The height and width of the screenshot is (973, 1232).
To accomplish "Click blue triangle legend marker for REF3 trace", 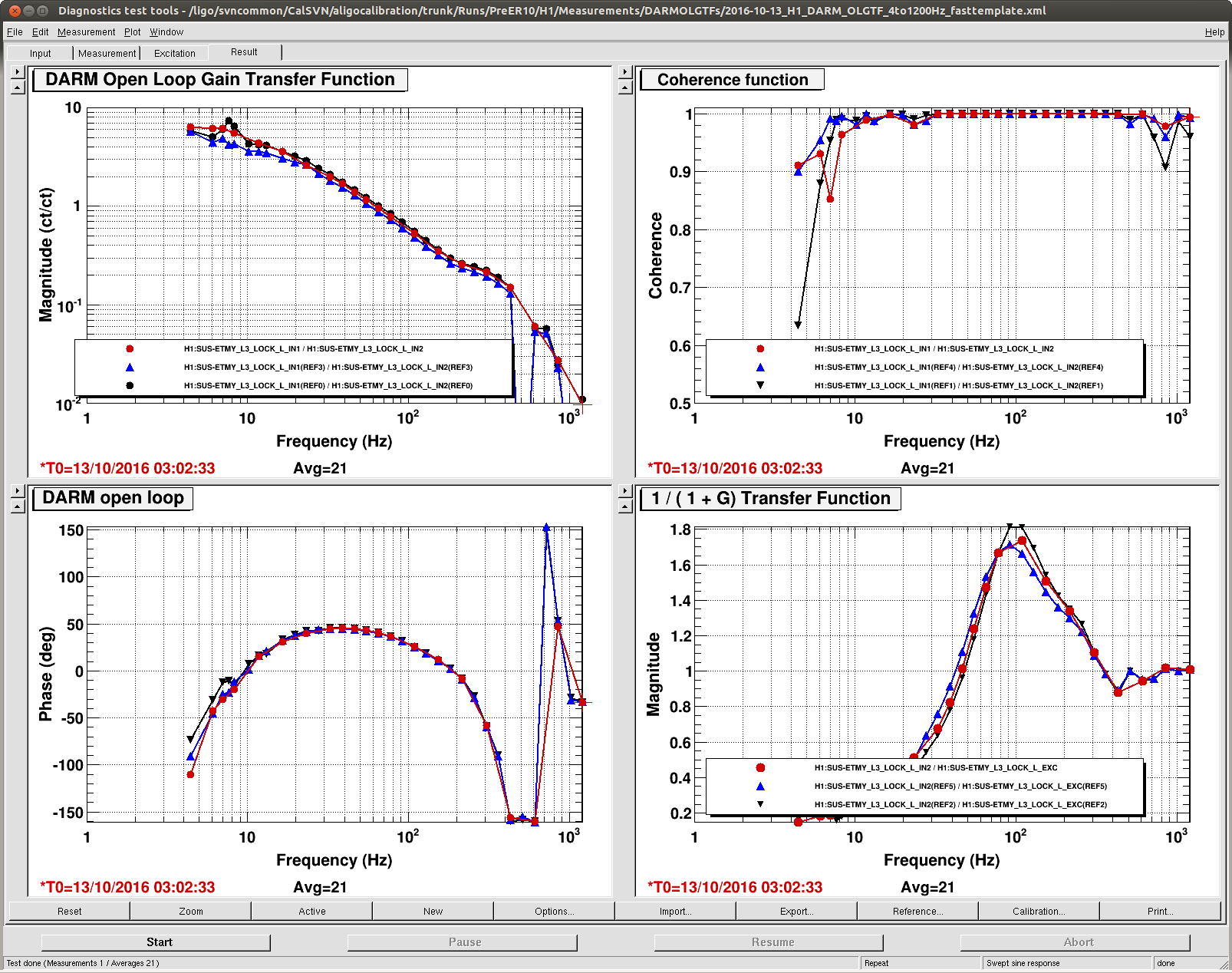I will (x=130, y=367).
